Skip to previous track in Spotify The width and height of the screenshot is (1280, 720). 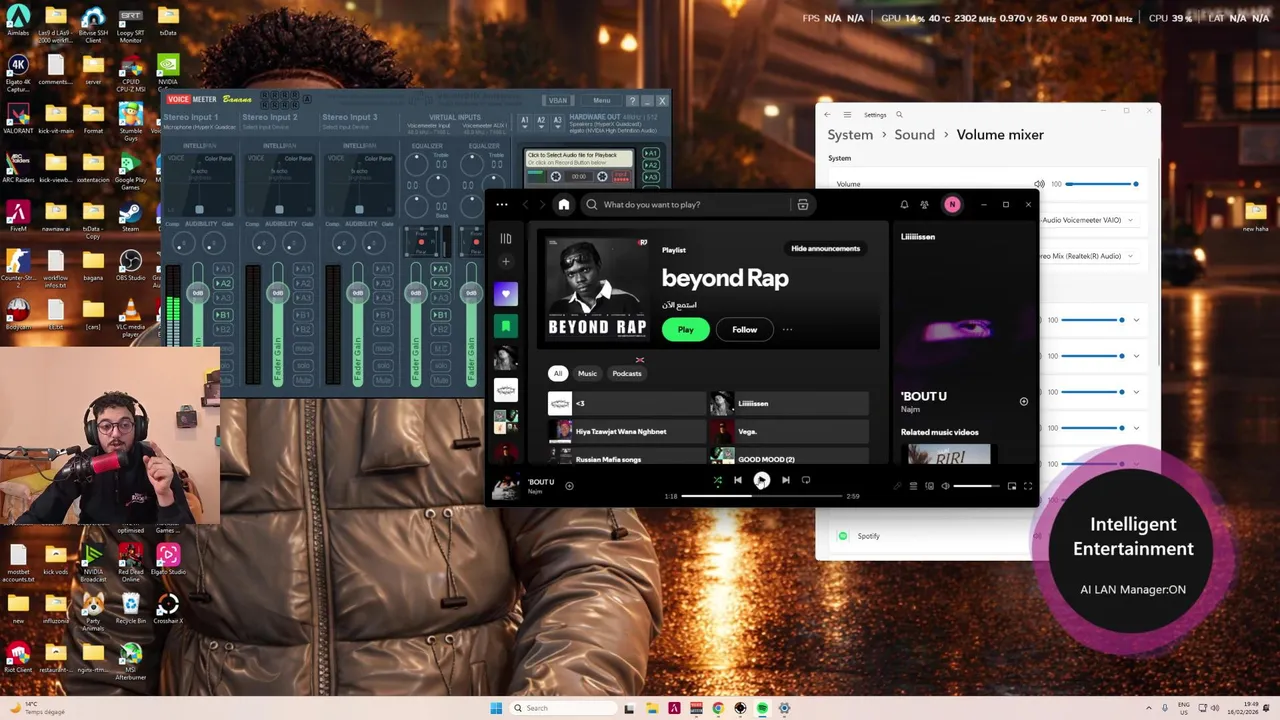(x=738, y=481)
